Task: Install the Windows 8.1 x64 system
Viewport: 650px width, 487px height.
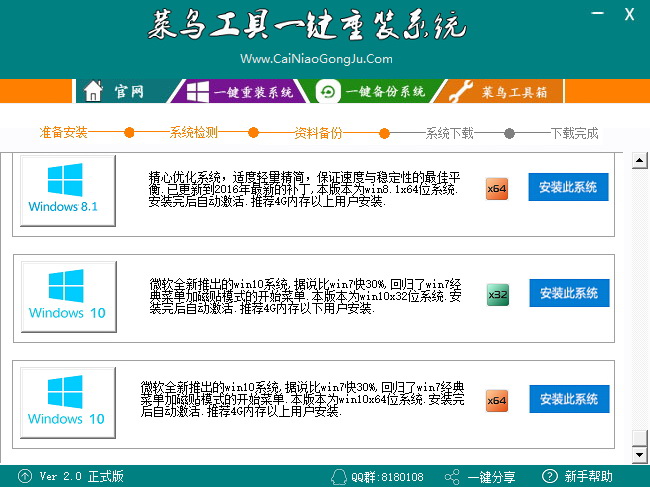Action: [568, 187]
